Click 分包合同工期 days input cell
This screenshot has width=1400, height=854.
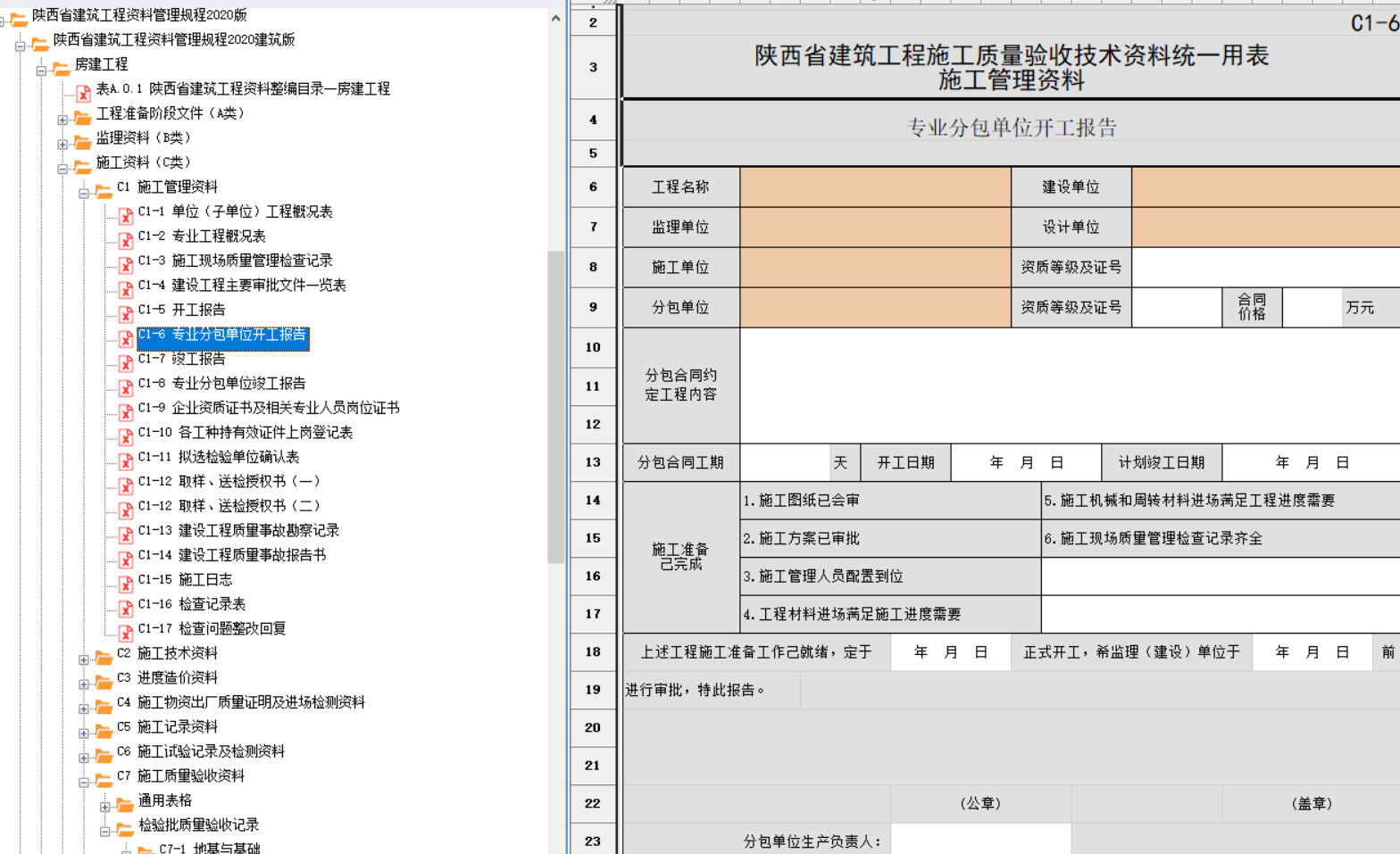(785, 462)
